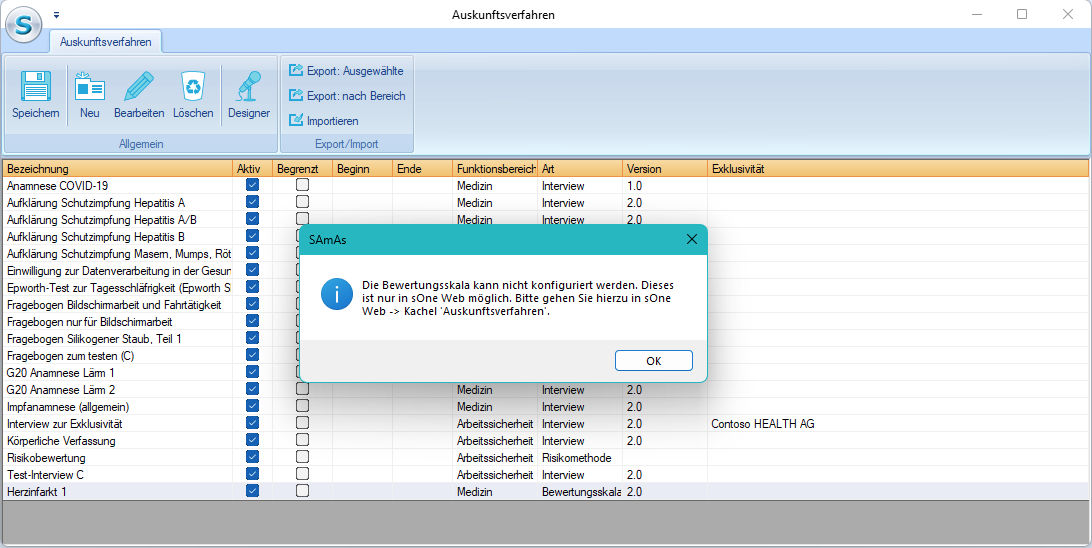Maximize the Auskunftsverfahren window
This screenshot has height=548, width=1092.
coord(1022,14)
